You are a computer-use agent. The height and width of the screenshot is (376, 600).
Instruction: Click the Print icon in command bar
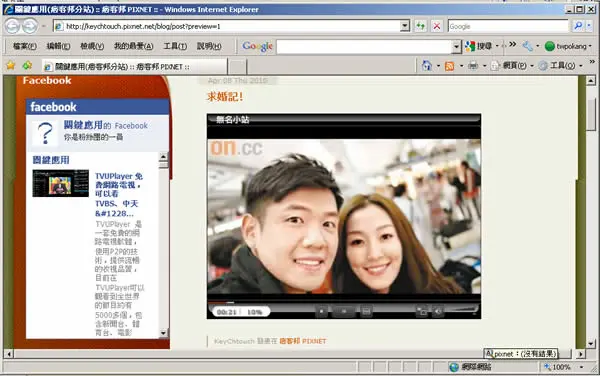[473, 66]
